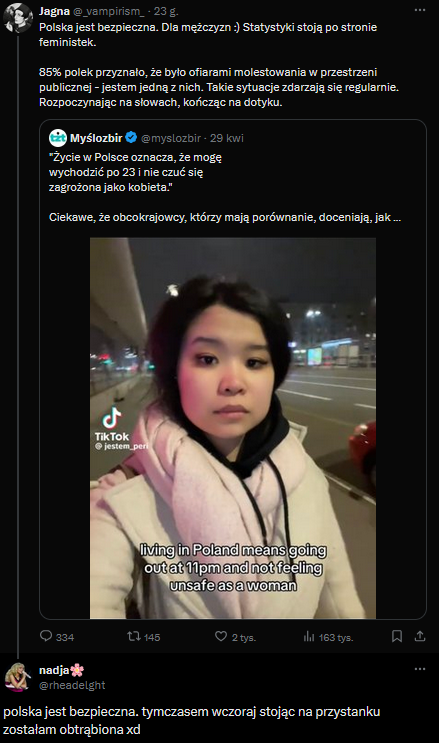Viewport: 439px width, 743px height.
Task: Open the Jagna display name
Action: tap(54, 11)
